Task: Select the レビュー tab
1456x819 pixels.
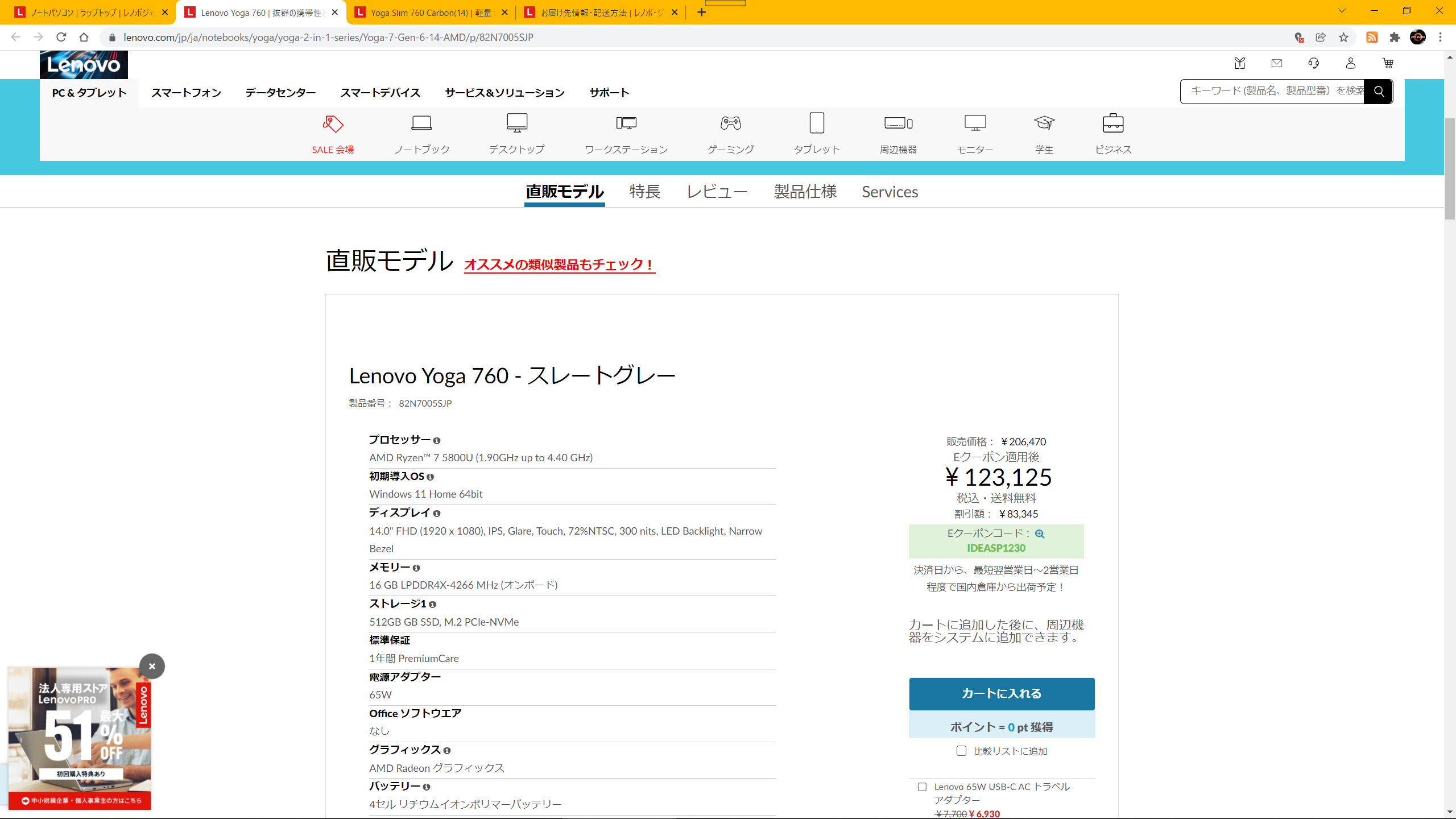Action: 717,192
